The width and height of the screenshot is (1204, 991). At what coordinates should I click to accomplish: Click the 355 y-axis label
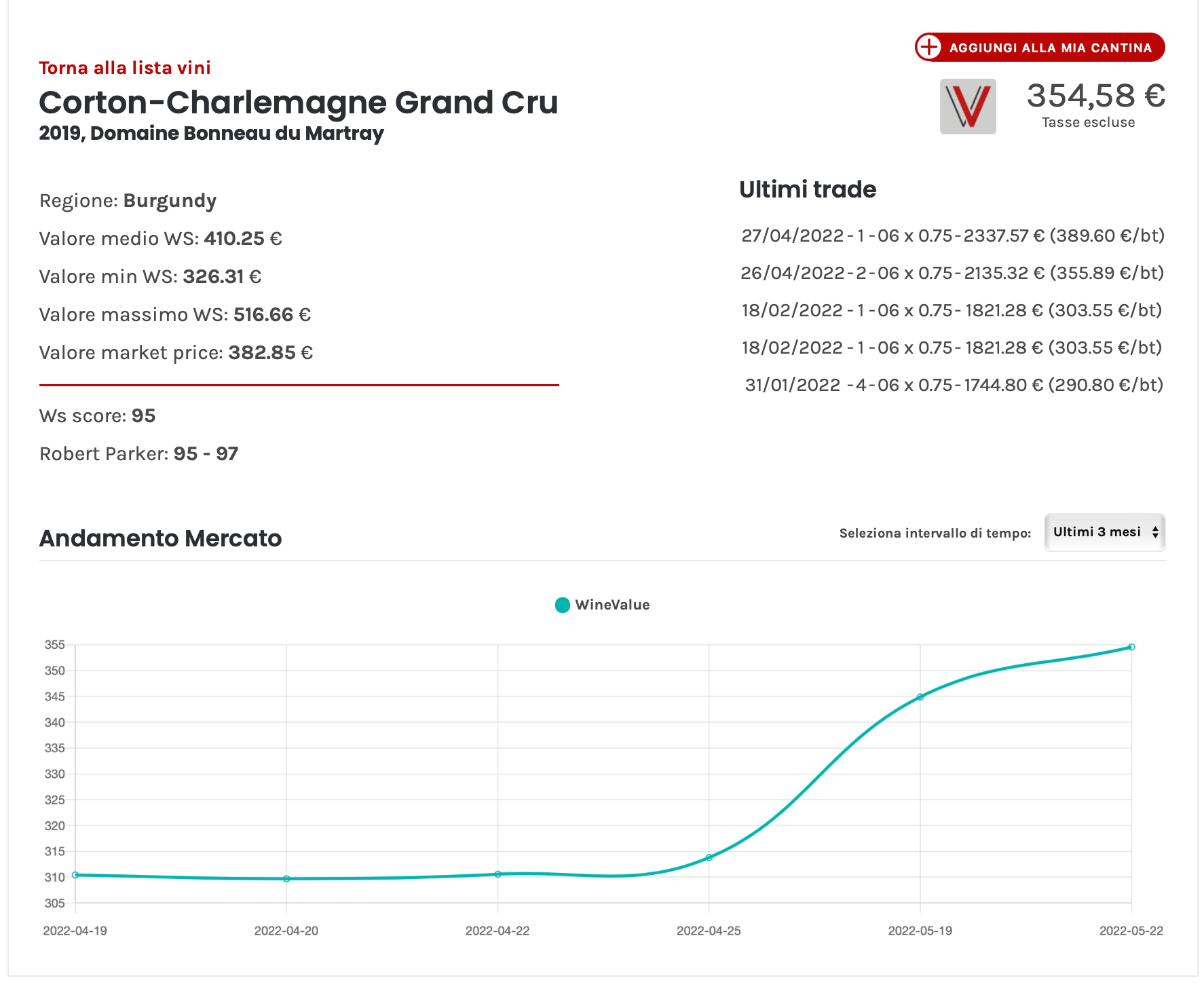54,645
